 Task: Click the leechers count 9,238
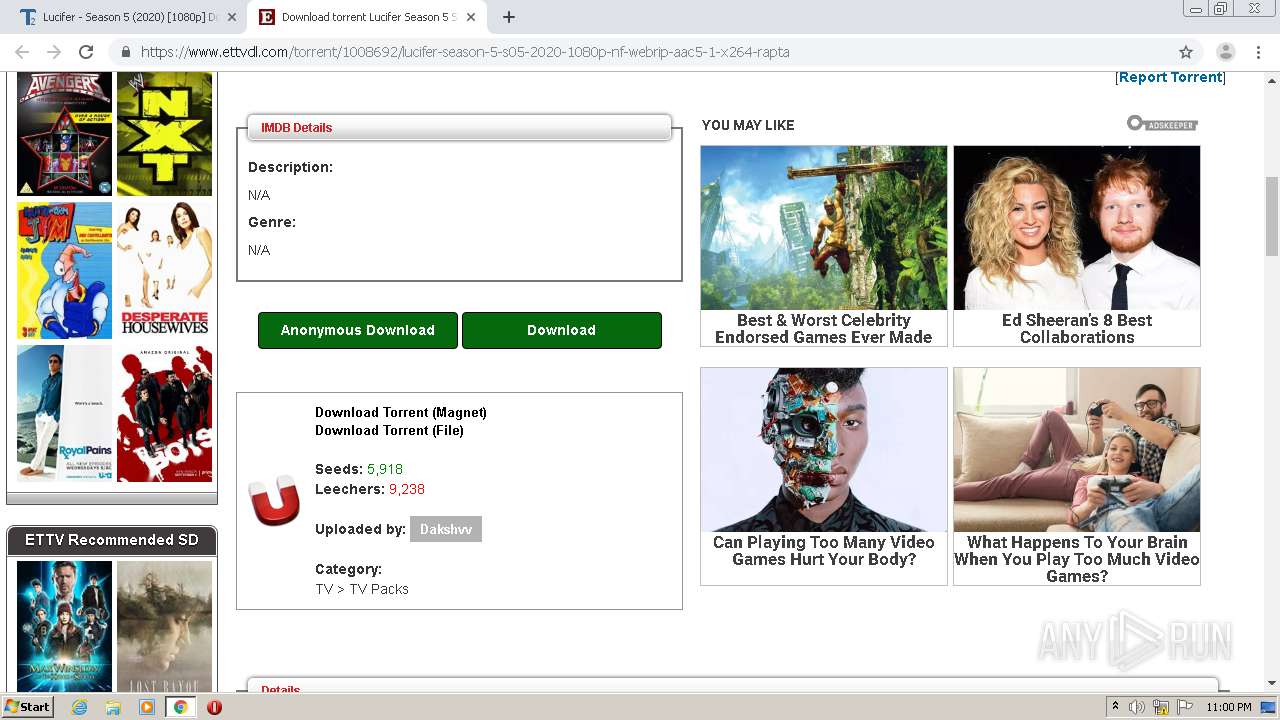(407, 489)
